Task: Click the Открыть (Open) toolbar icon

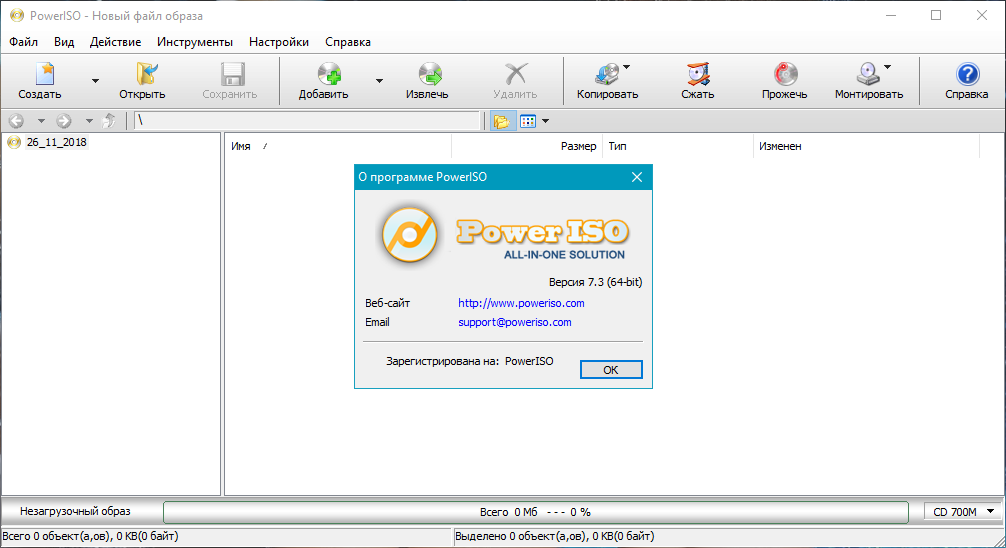Action: click(x=146, y=74)
